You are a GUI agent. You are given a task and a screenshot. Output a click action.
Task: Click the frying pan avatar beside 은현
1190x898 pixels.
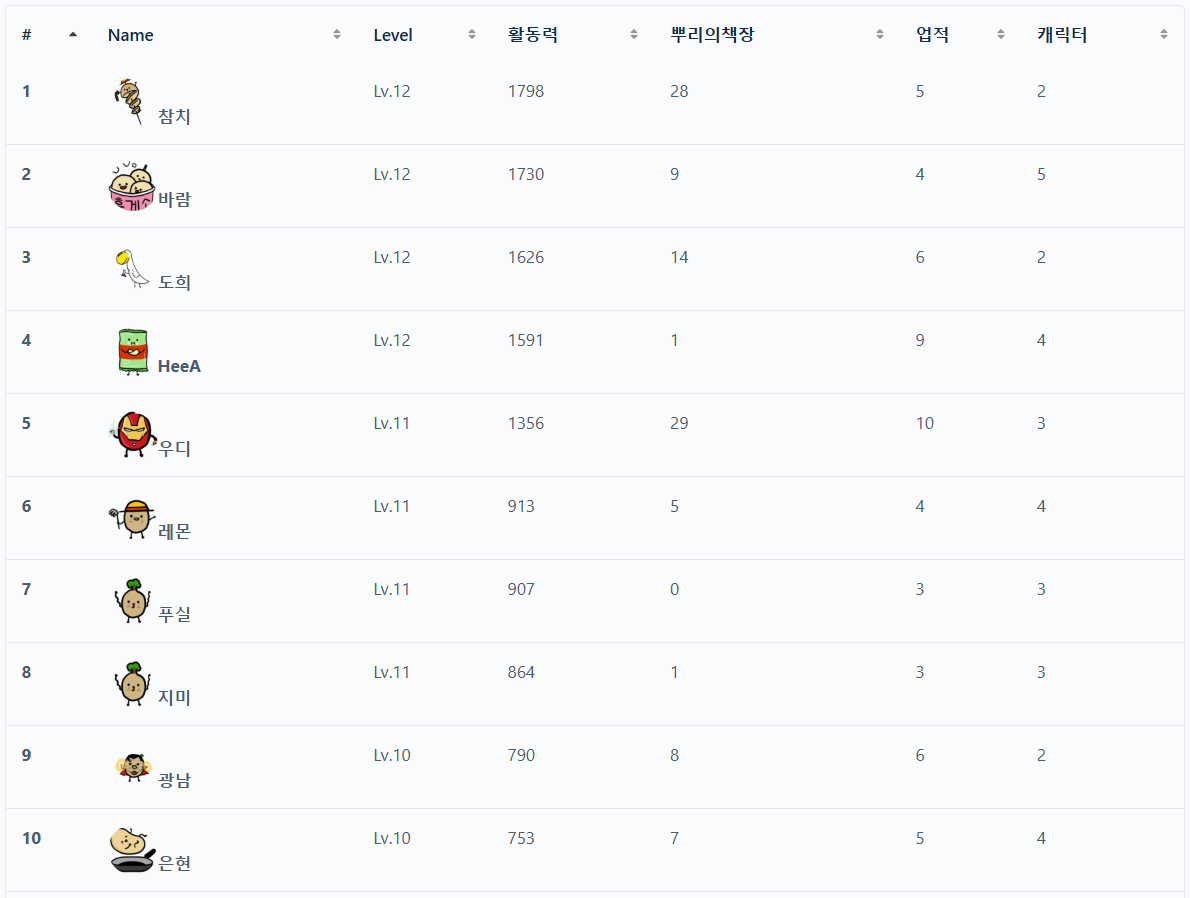click(132, 850)
